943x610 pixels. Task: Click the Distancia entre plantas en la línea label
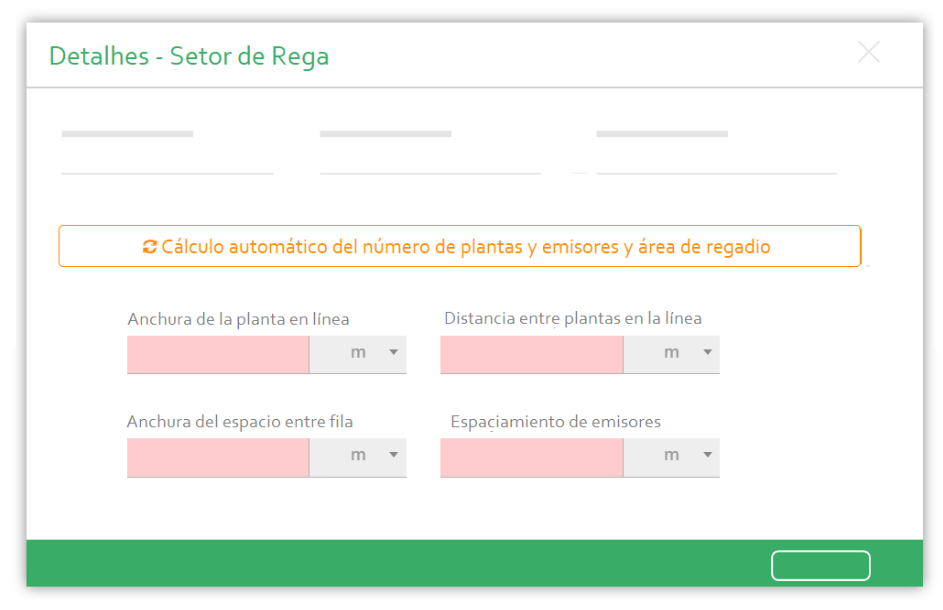(573, 319)
